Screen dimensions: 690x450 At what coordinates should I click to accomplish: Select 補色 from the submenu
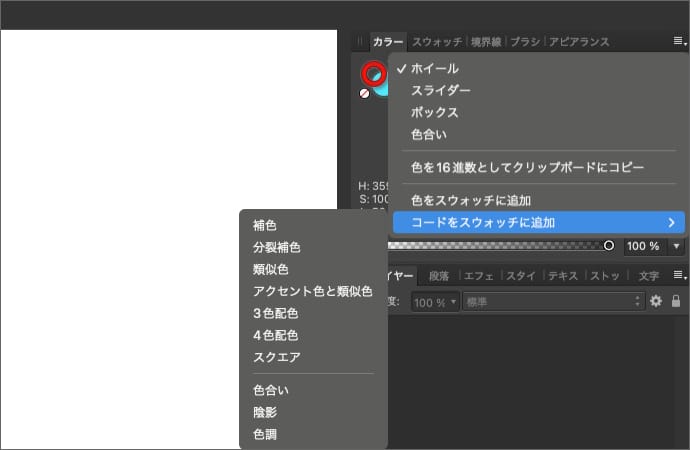click(x=264, y=226)
